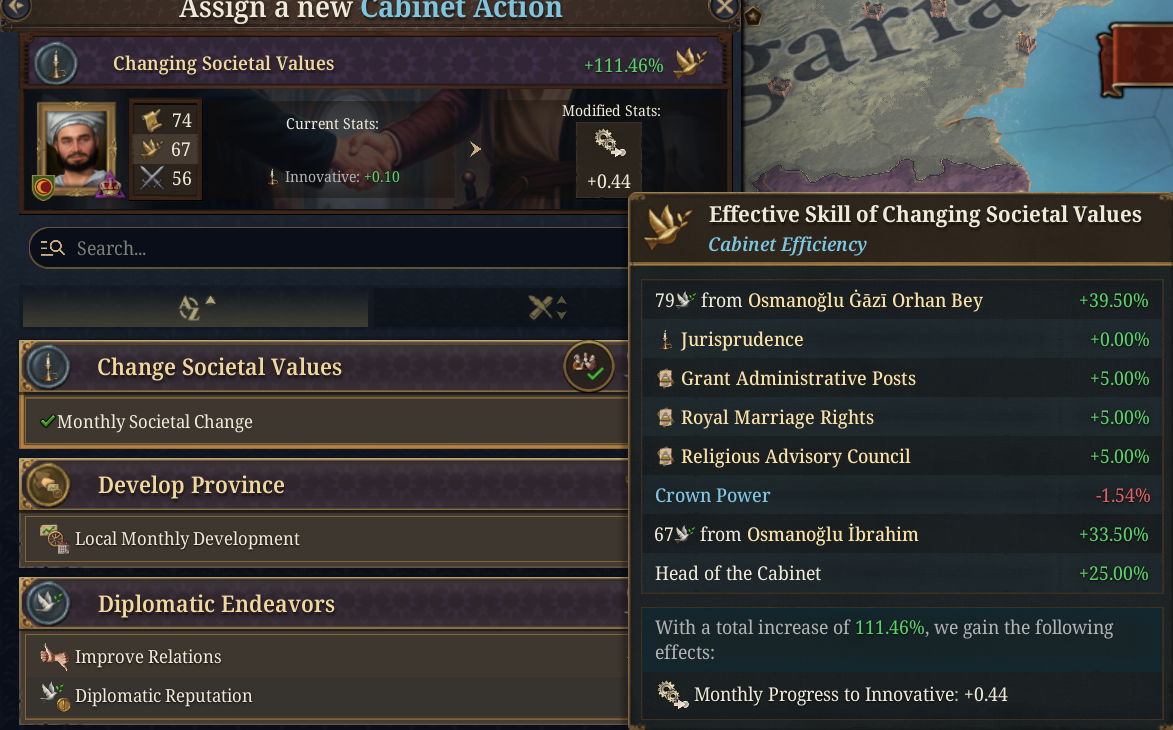The image size is (1173, 730).
Task: Collapse the Develop Province category header
Action: tap(300, 485)
